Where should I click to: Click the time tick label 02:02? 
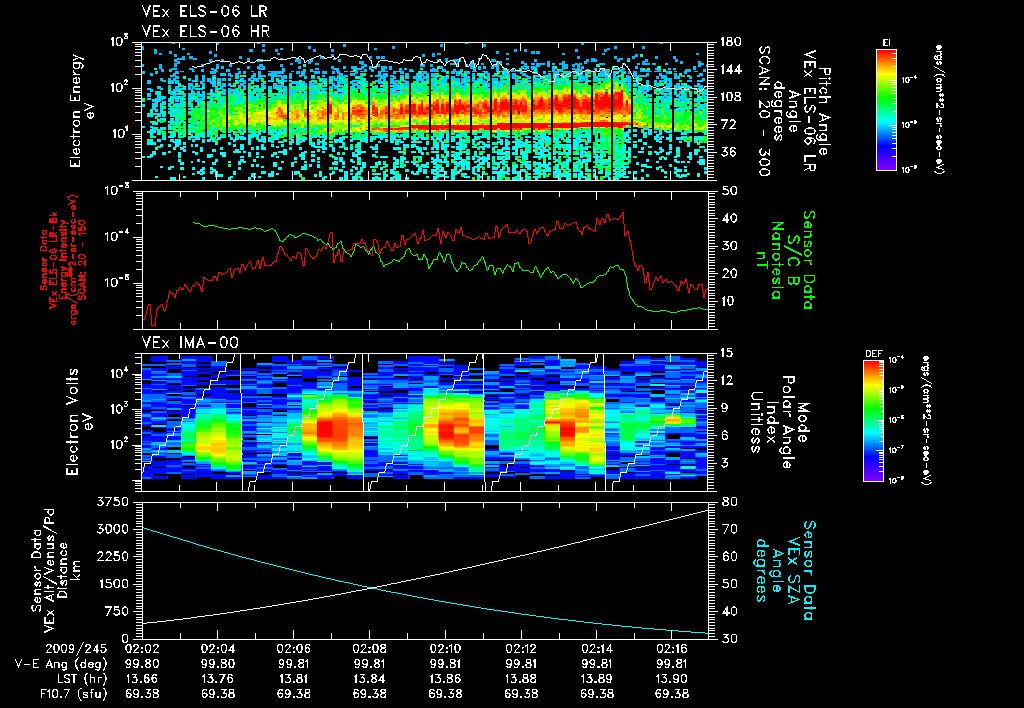142,649
